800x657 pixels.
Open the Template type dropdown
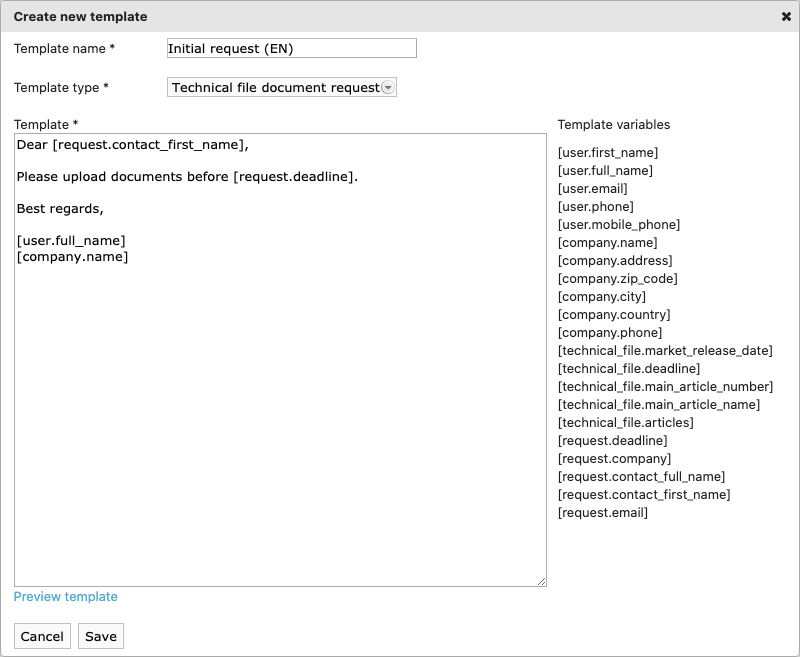282,88
